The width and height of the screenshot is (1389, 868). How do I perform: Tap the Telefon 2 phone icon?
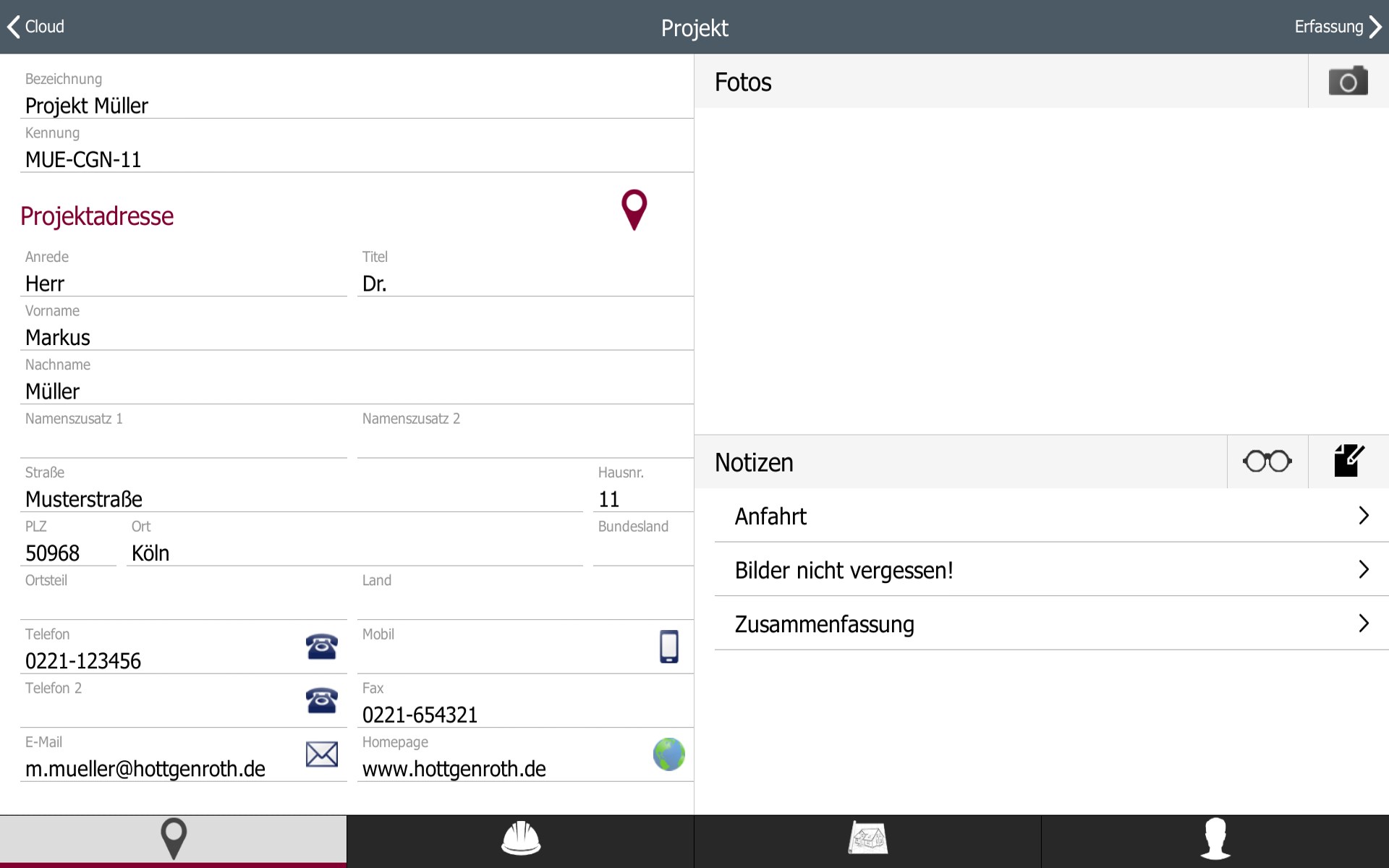click(x=321, y=700)
